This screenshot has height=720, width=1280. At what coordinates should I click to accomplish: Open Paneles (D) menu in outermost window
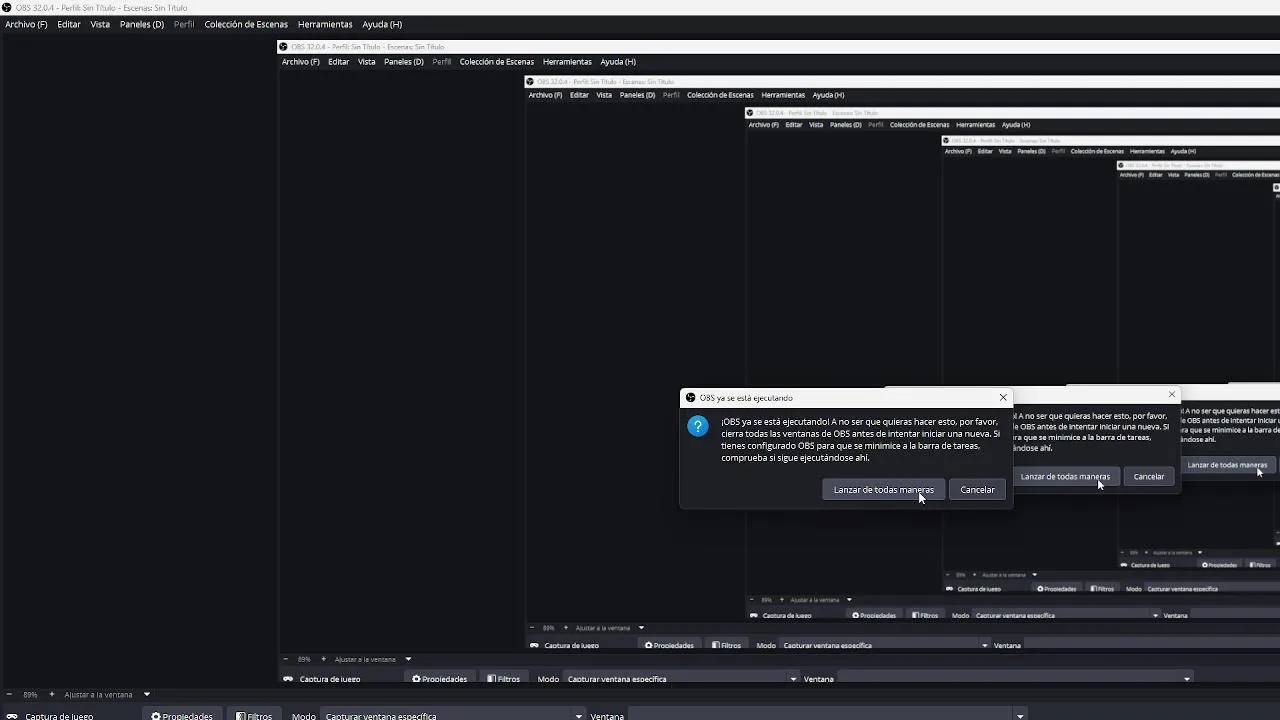pos(142,24)
